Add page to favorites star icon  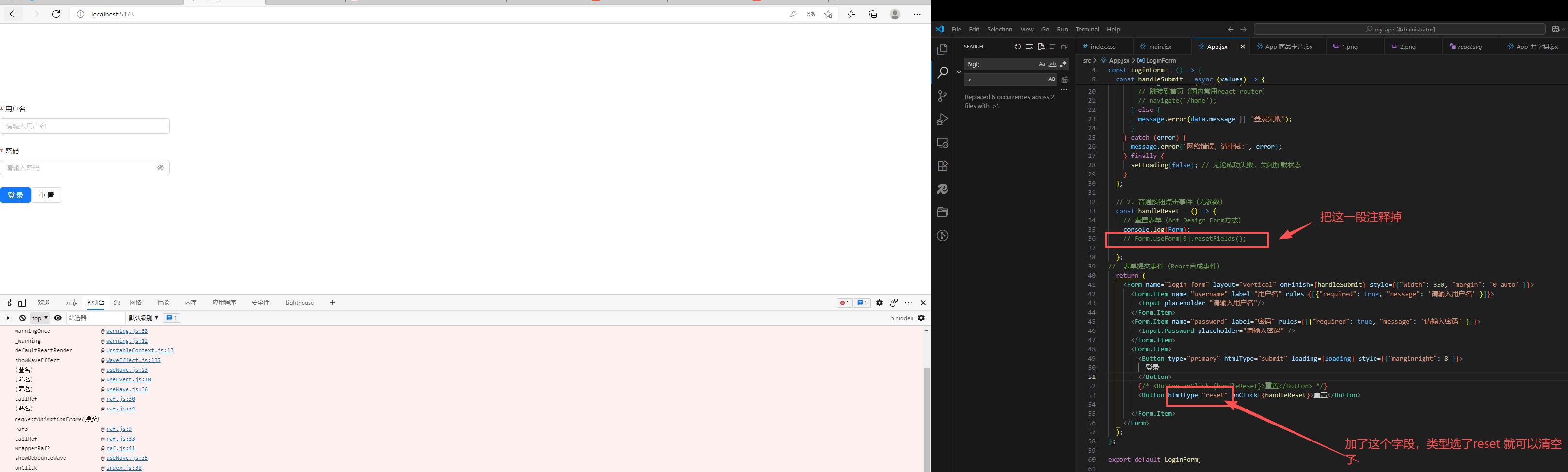pyautogui.click(x=829, y=14)
